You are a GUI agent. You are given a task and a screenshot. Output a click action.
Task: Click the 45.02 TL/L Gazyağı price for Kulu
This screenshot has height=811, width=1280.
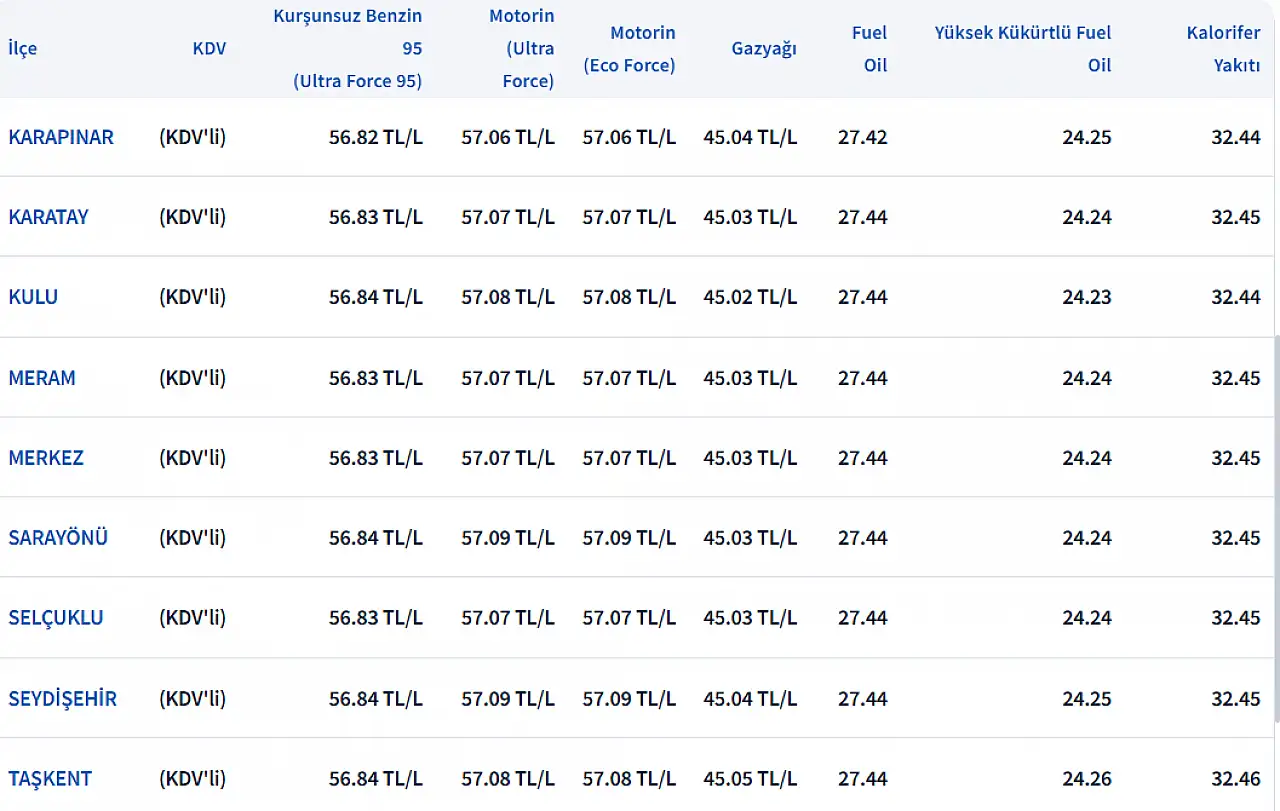coord(750,297)
